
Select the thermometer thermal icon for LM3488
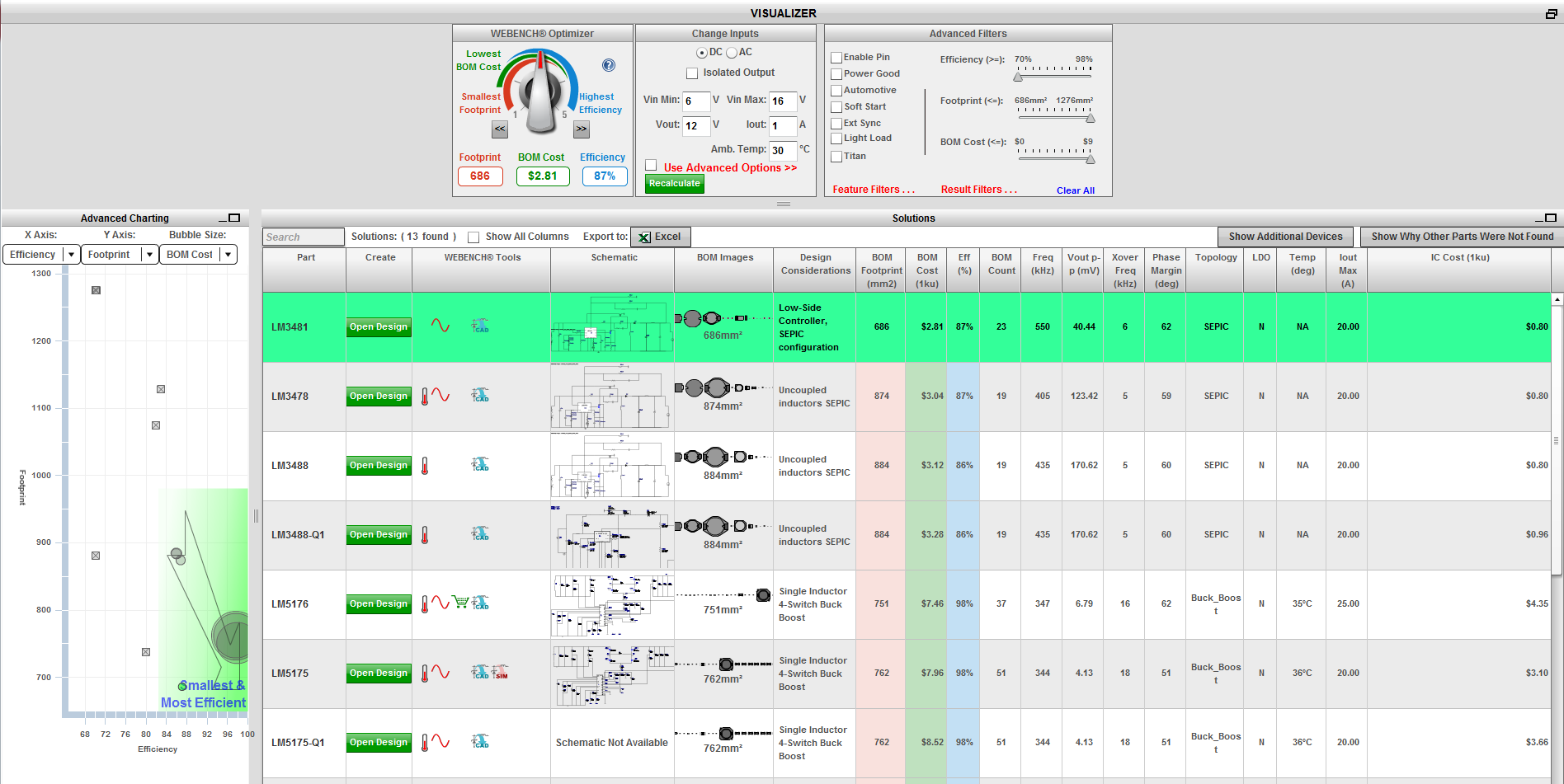[x=424, y=466]
